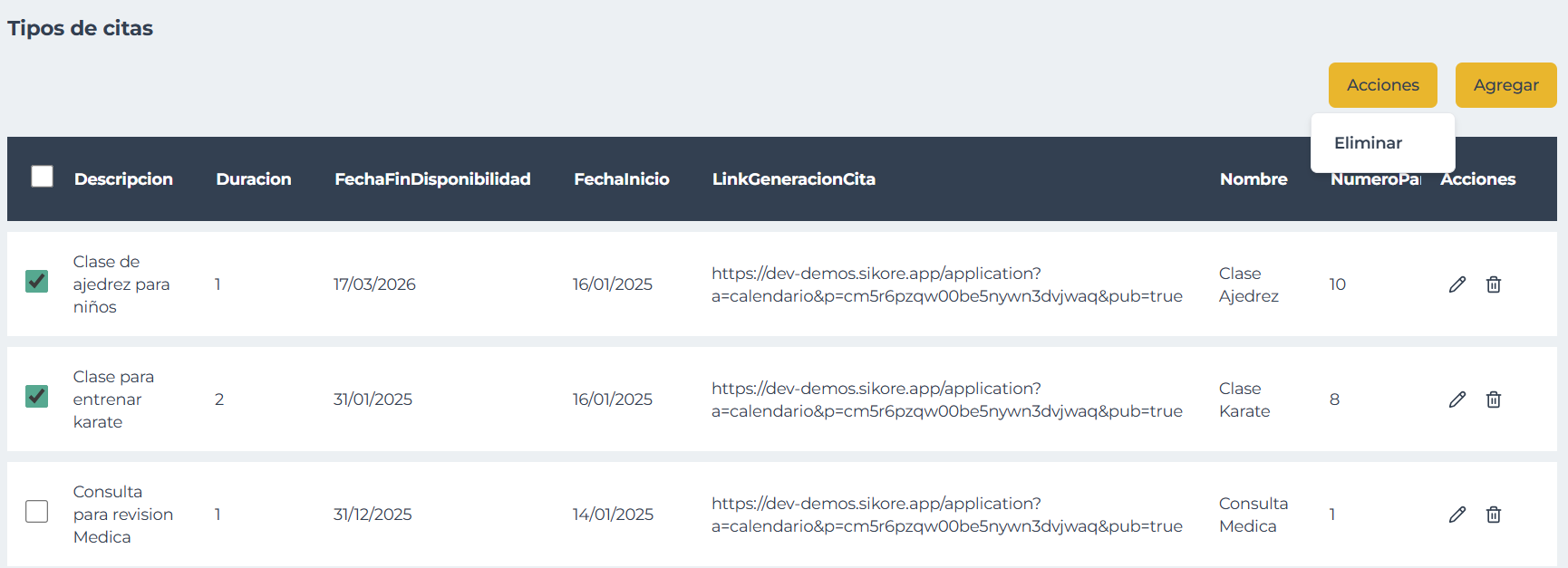Open the Consulta Medica appointment link
Image resolution: width=1568 pixels, height=568 pixels.
pyautogui.click(x=946, y=515)
